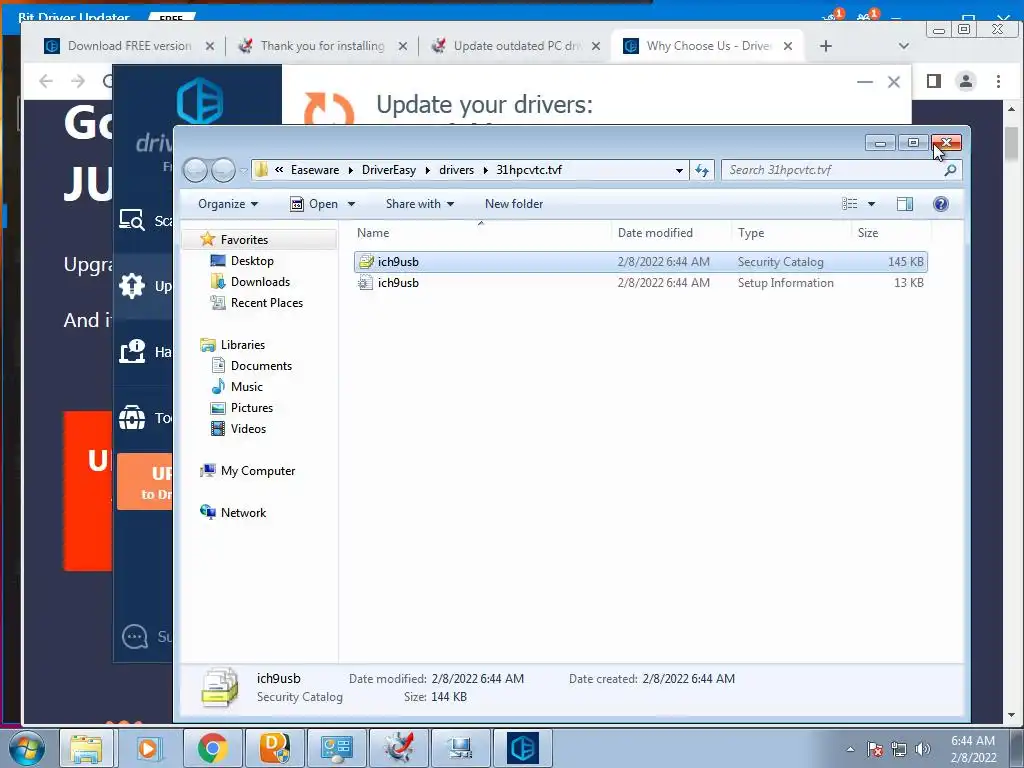
Task: Click Easeware in the address breadcrumb
Action: pos(315,170)
